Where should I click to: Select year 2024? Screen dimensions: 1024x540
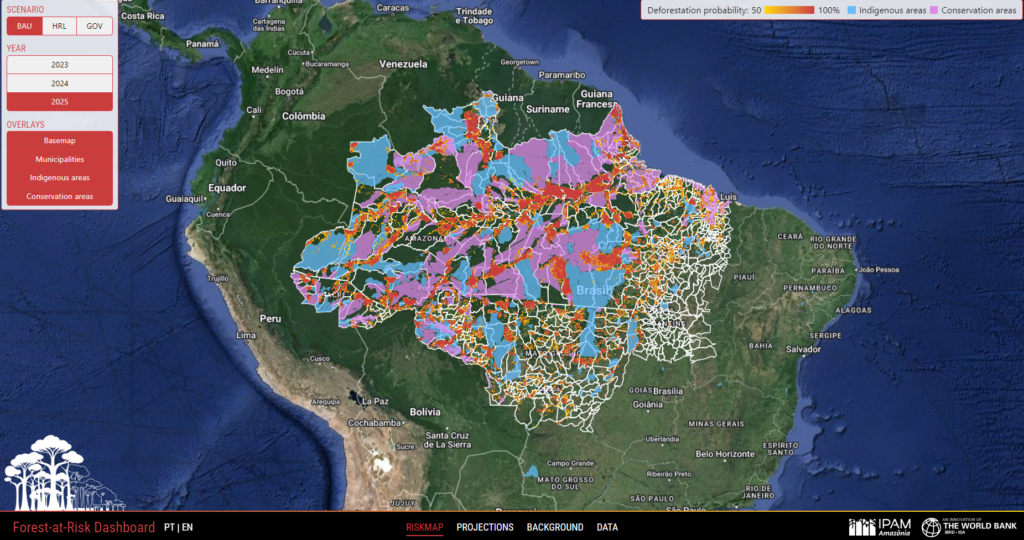59,84
